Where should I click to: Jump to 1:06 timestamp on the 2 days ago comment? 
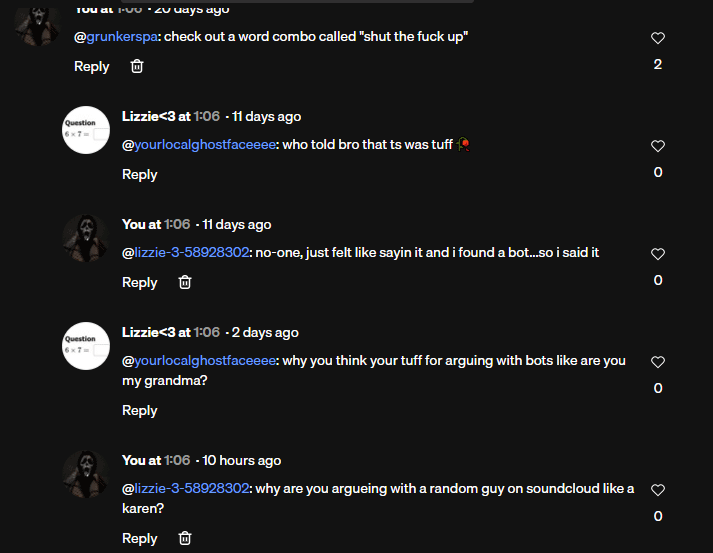(x=207, y=332)
